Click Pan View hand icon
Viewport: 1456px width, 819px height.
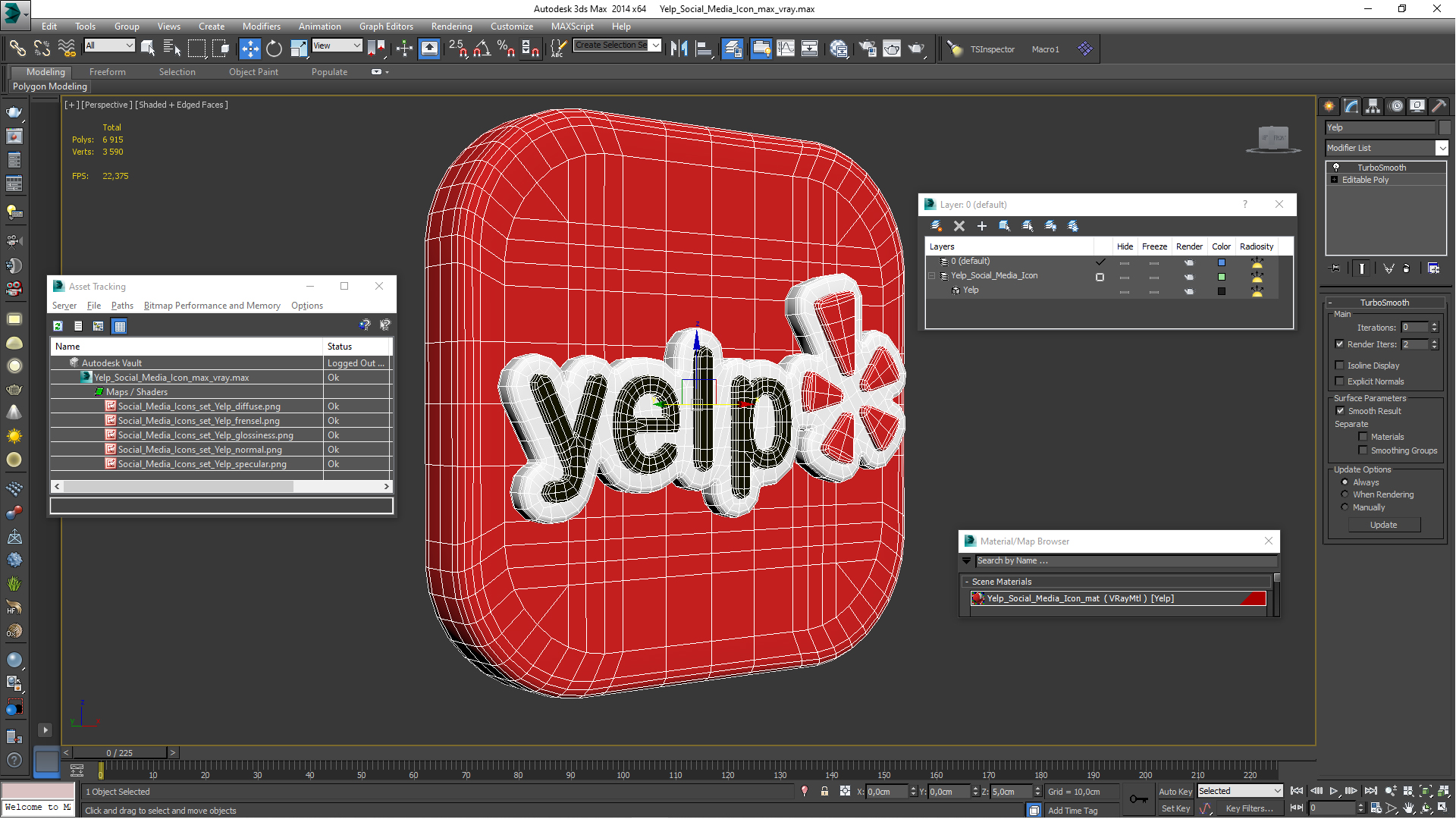click(1409, 808)
